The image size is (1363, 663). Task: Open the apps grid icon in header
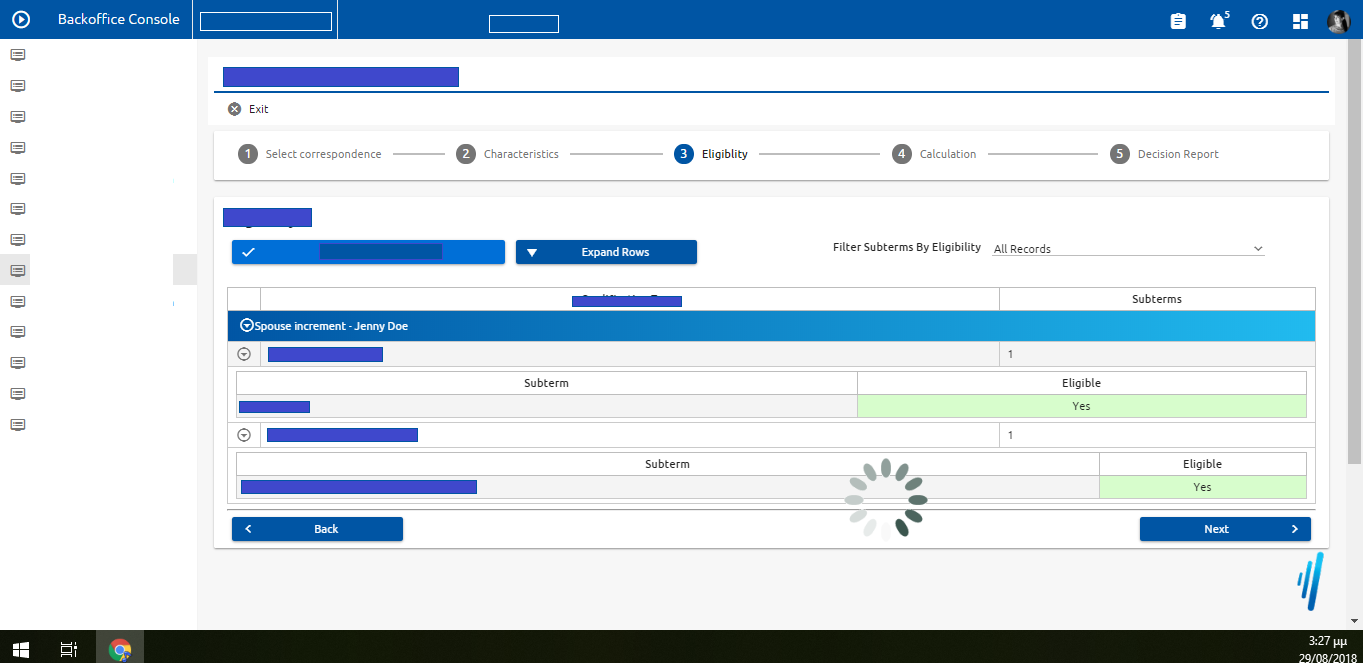point(1300,21)
